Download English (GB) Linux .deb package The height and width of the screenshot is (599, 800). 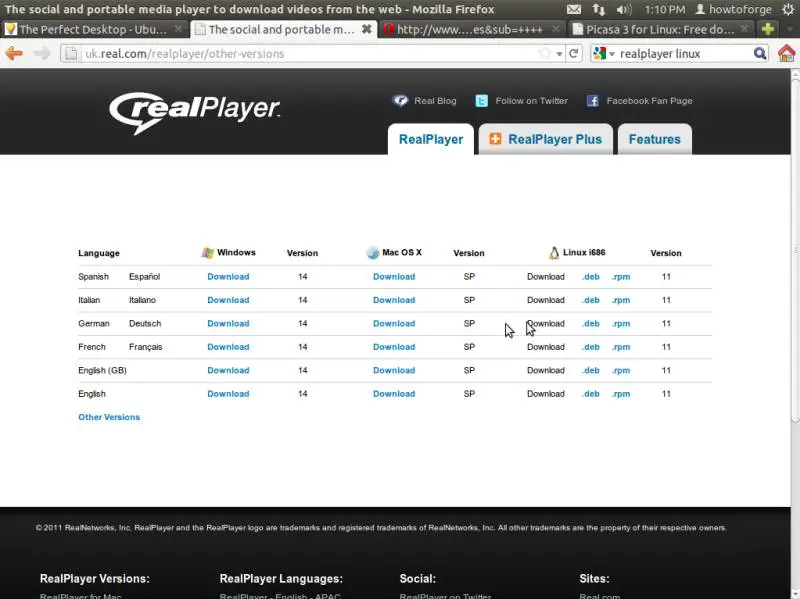[x=591, y=370]
